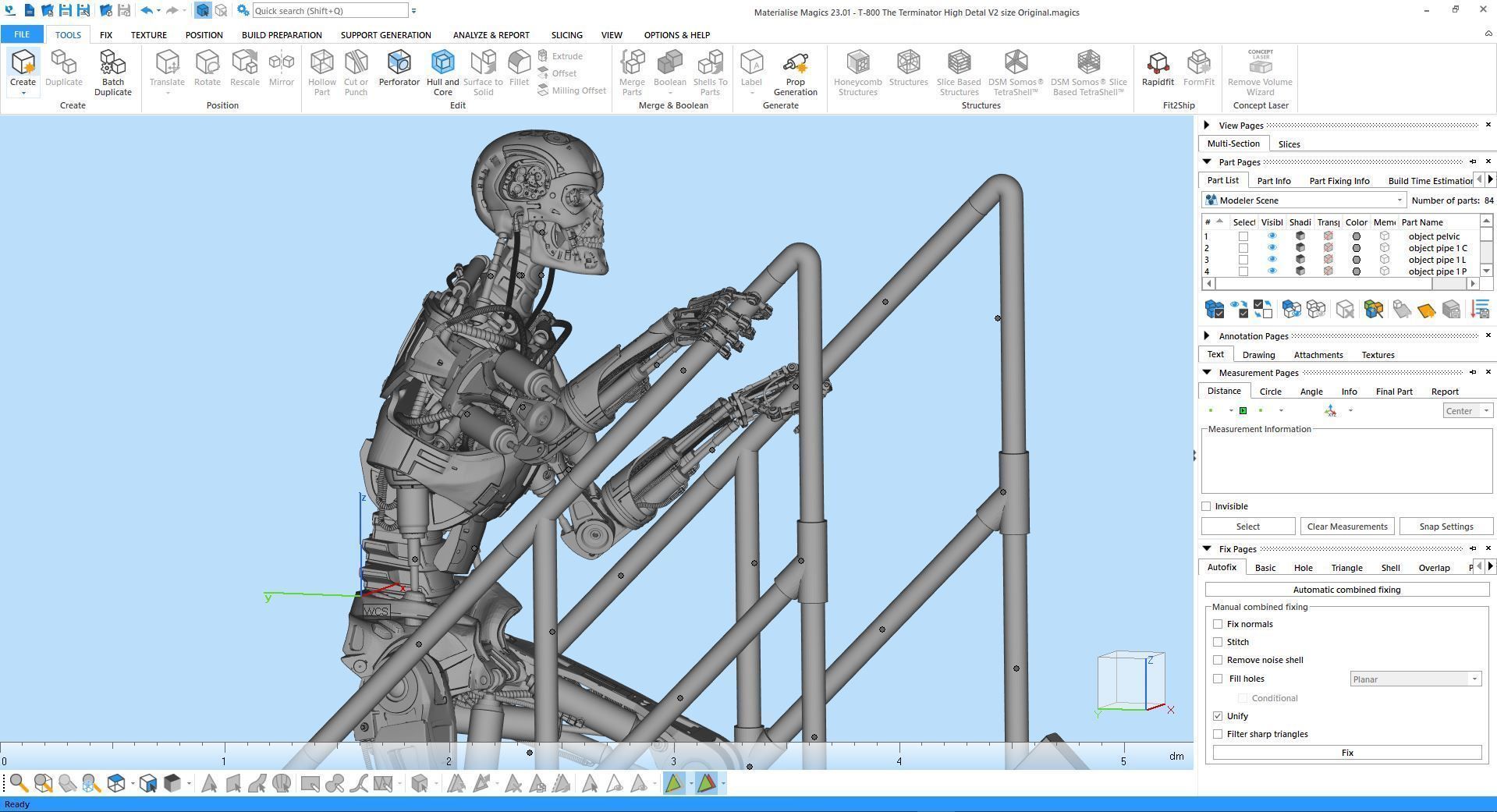Screen dimensions: 1497x812
Task: Click the Shells To Parts tool
Action: pyautogui.click(x=710, y=73)
